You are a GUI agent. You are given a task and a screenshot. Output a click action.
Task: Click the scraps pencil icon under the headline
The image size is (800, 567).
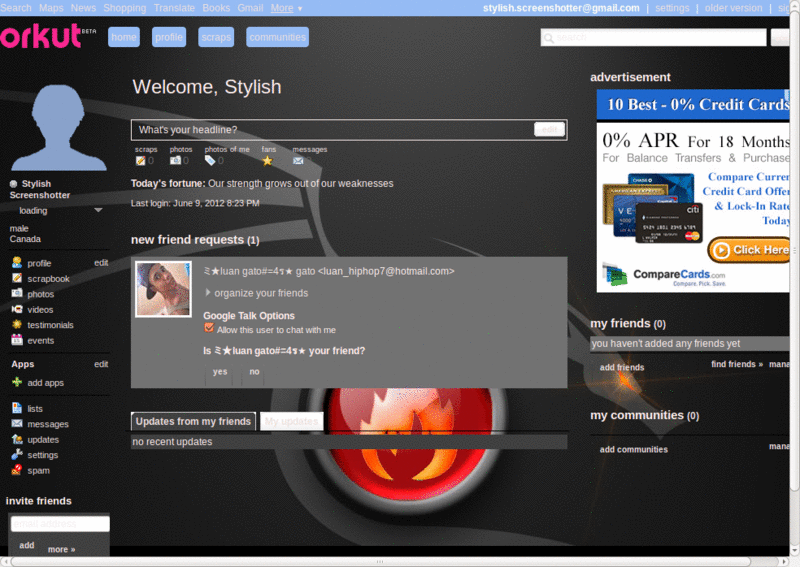140,161
